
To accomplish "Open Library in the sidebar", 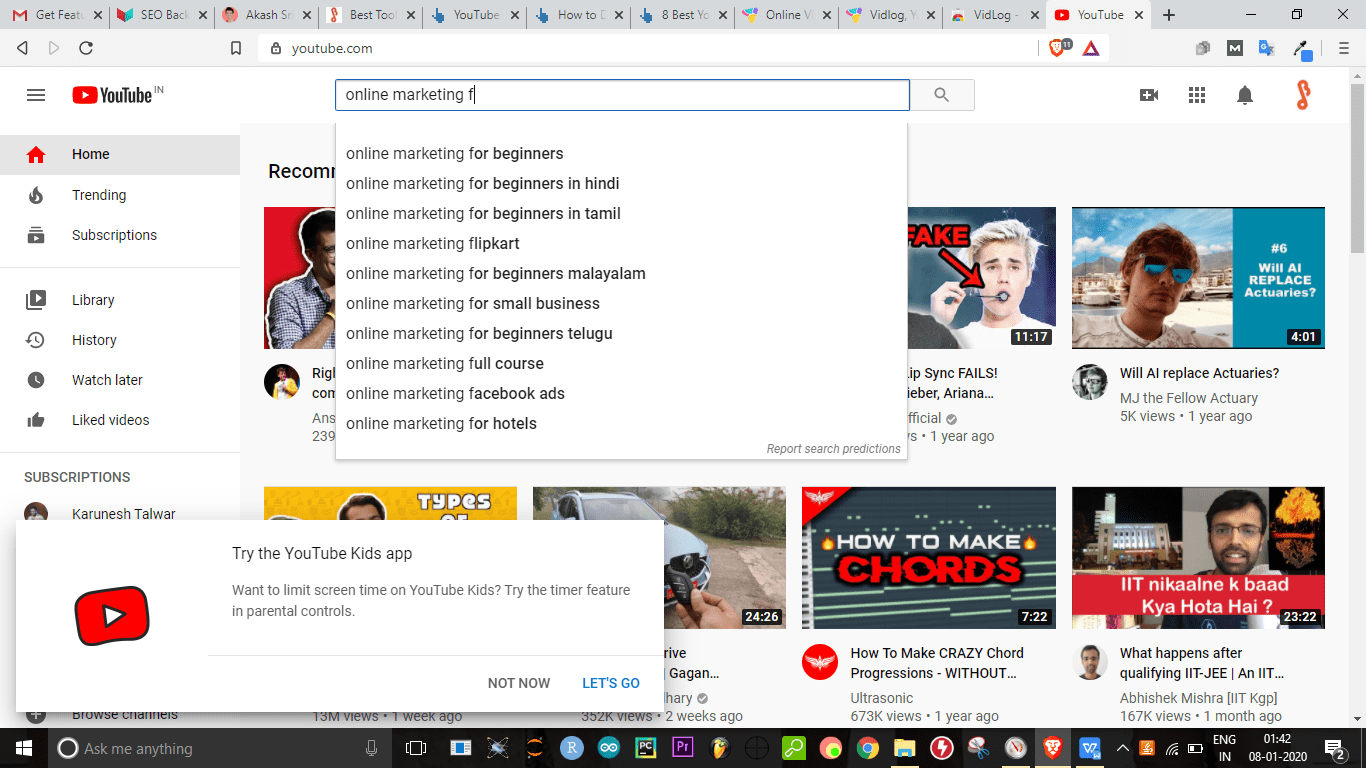I will [x=120, y=300].
